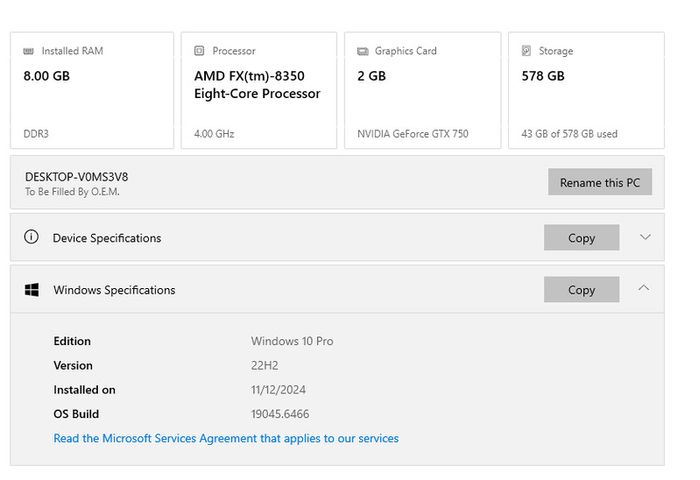
Task: Click the 4.00 GHz clock speed
Action: [x=214, y=134]
